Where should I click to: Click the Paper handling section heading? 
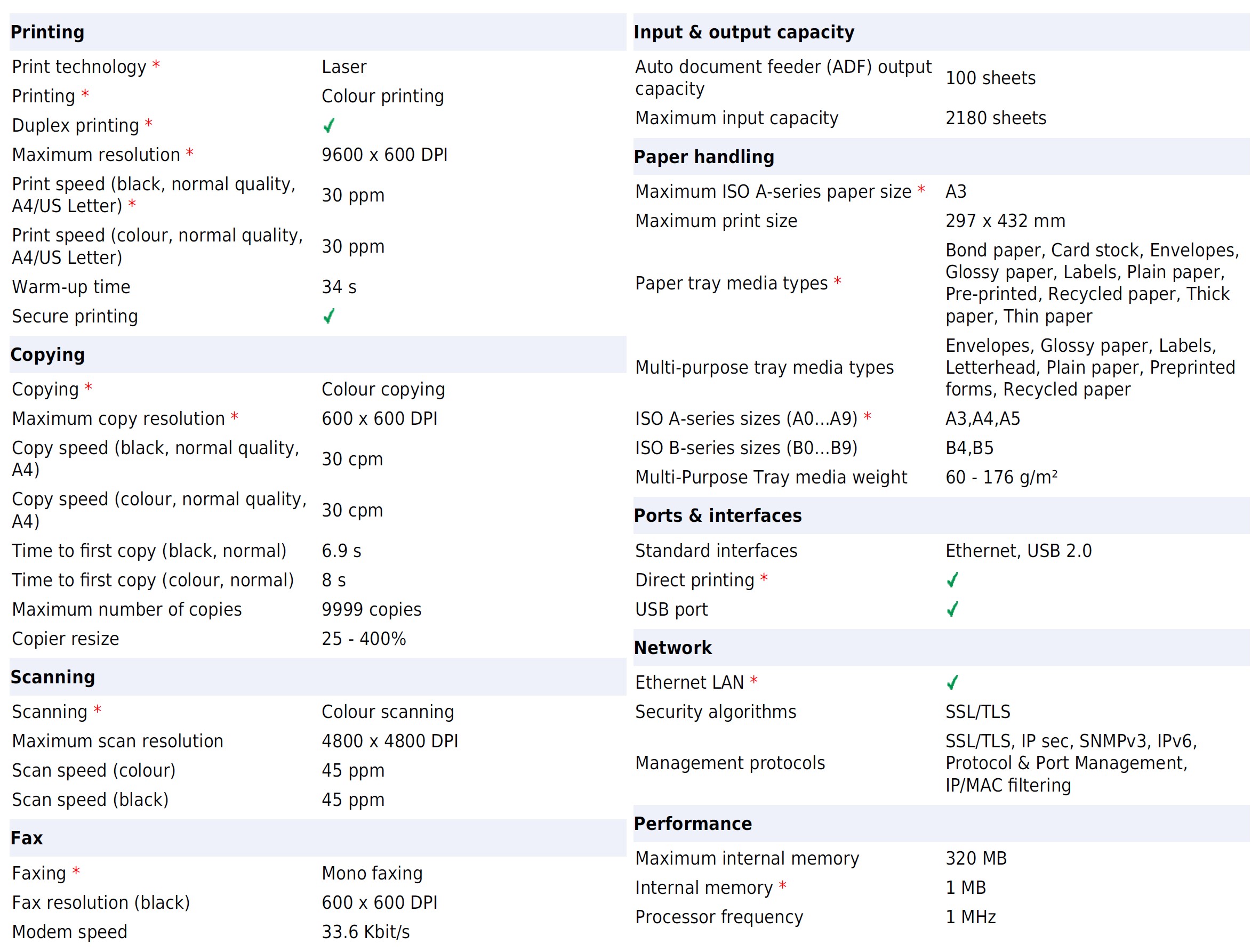703,157
